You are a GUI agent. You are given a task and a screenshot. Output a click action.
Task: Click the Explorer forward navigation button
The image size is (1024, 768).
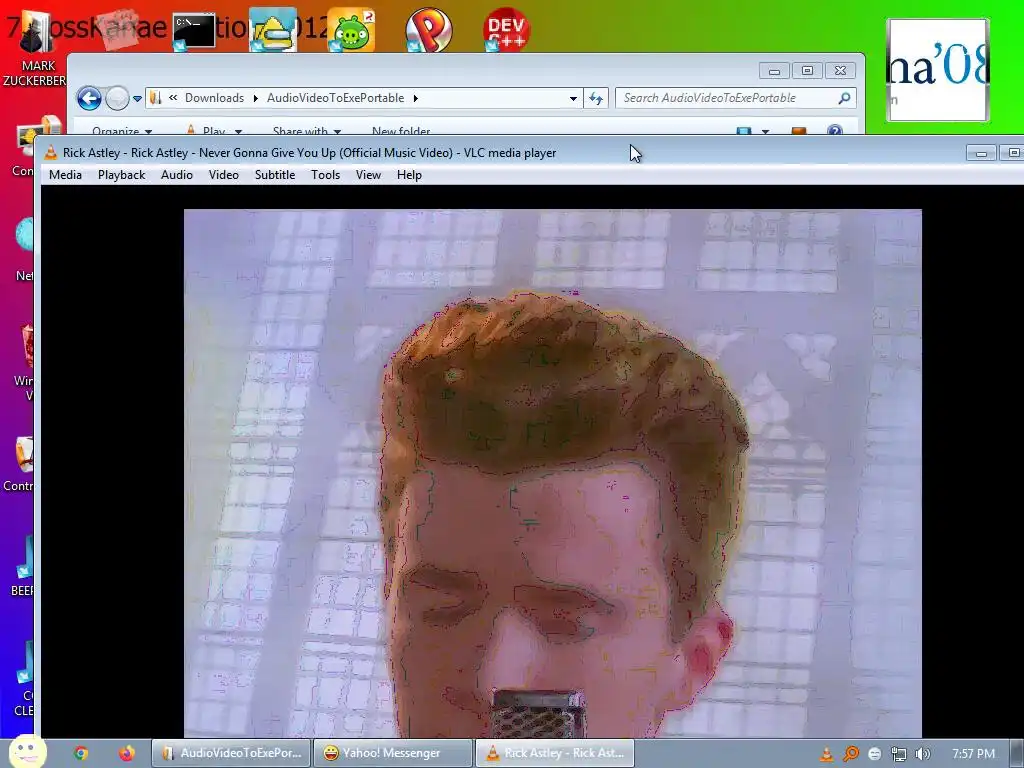click(x=118, y=99)
